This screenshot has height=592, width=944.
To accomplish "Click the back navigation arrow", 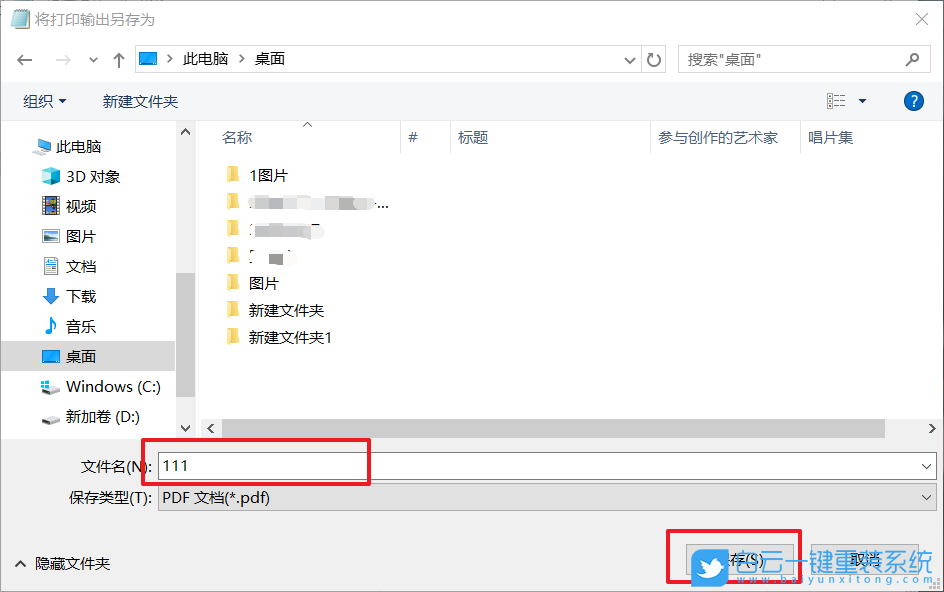I will point(25,59).
